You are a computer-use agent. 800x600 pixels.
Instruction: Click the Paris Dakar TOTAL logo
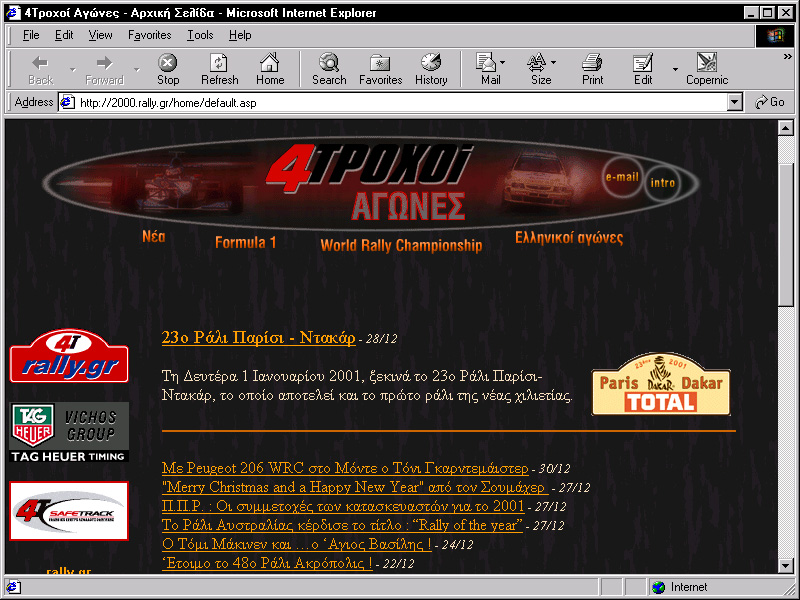[661, 384]
